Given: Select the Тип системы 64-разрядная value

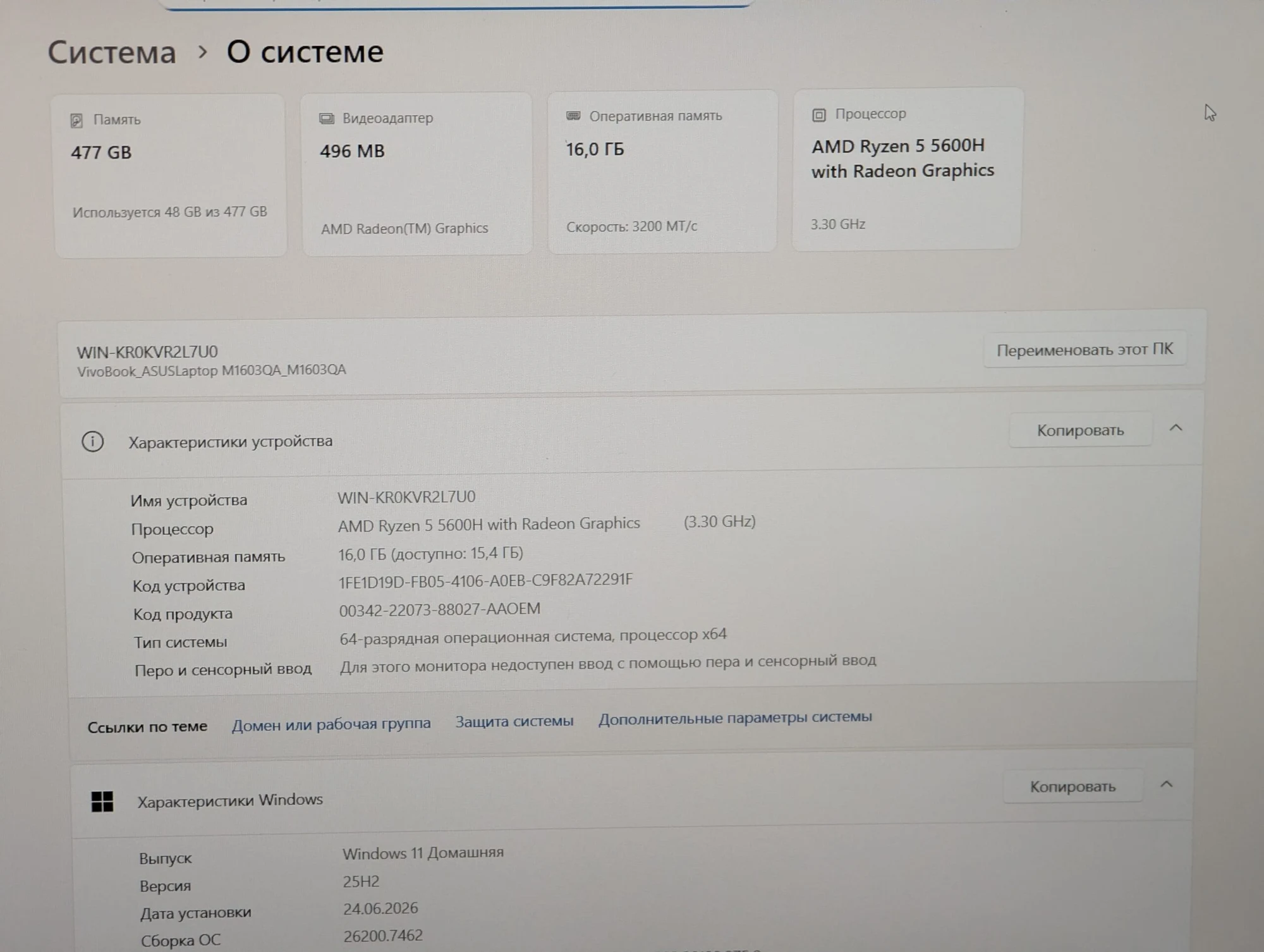Looking at the screenshot, I should 533,637.
